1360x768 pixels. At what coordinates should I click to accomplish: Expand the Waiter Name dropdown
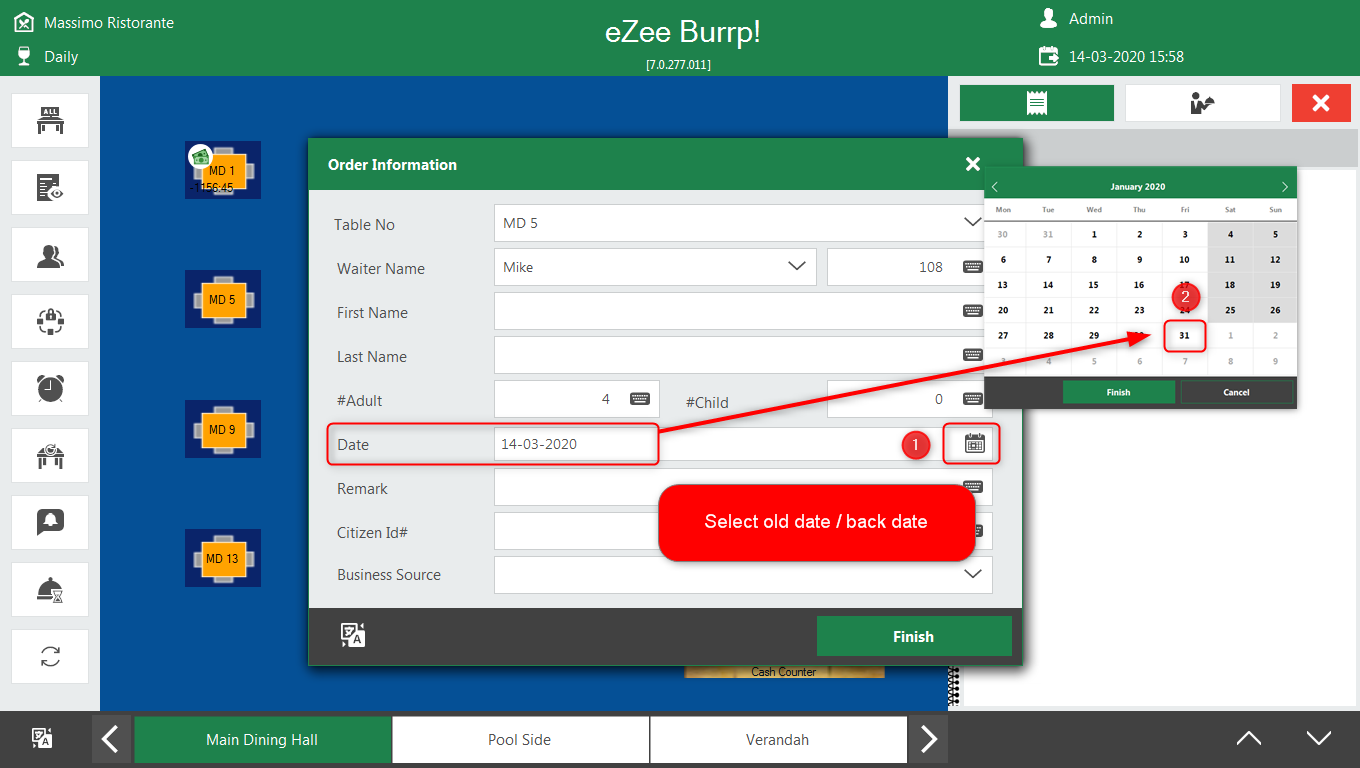click(797, 267)
